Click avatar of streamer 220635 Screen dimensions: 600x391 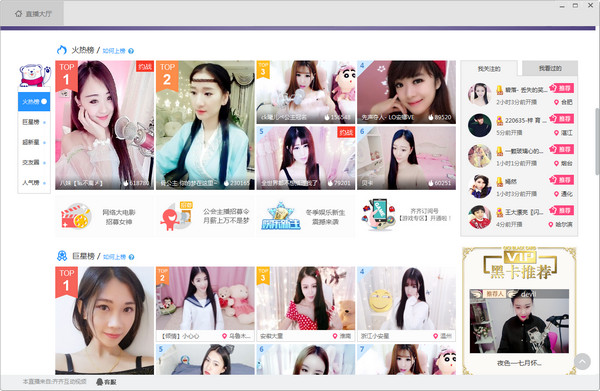point(479,125)
